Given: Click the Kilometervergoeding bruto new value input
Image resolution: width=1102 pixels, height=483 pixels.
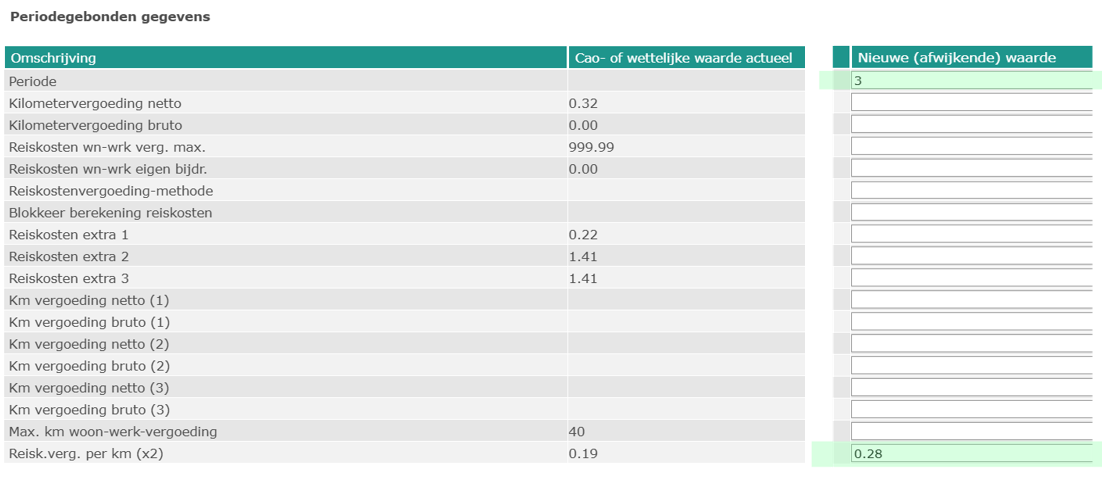Looking at the screenshot, I should coord(970,125).
